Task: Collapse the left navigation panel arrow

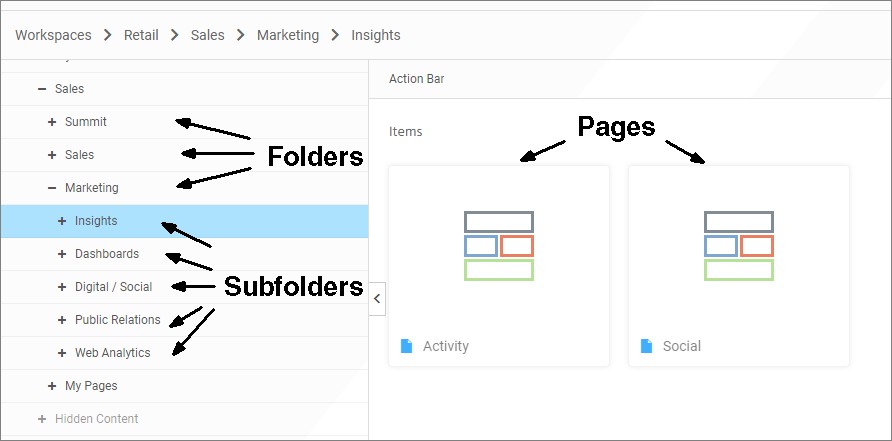Action: [x=377, y=297]
